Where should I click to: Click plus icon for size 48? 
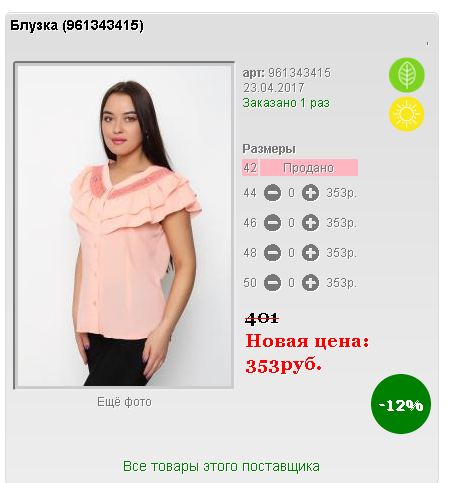point(310,253)
